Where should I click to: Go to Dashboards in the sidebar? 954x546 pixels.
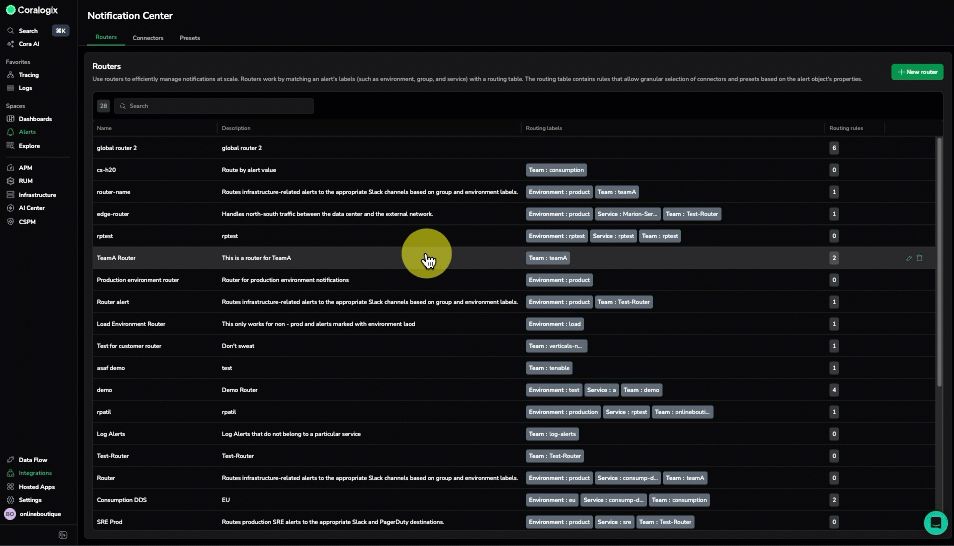[x=35, y=119]
